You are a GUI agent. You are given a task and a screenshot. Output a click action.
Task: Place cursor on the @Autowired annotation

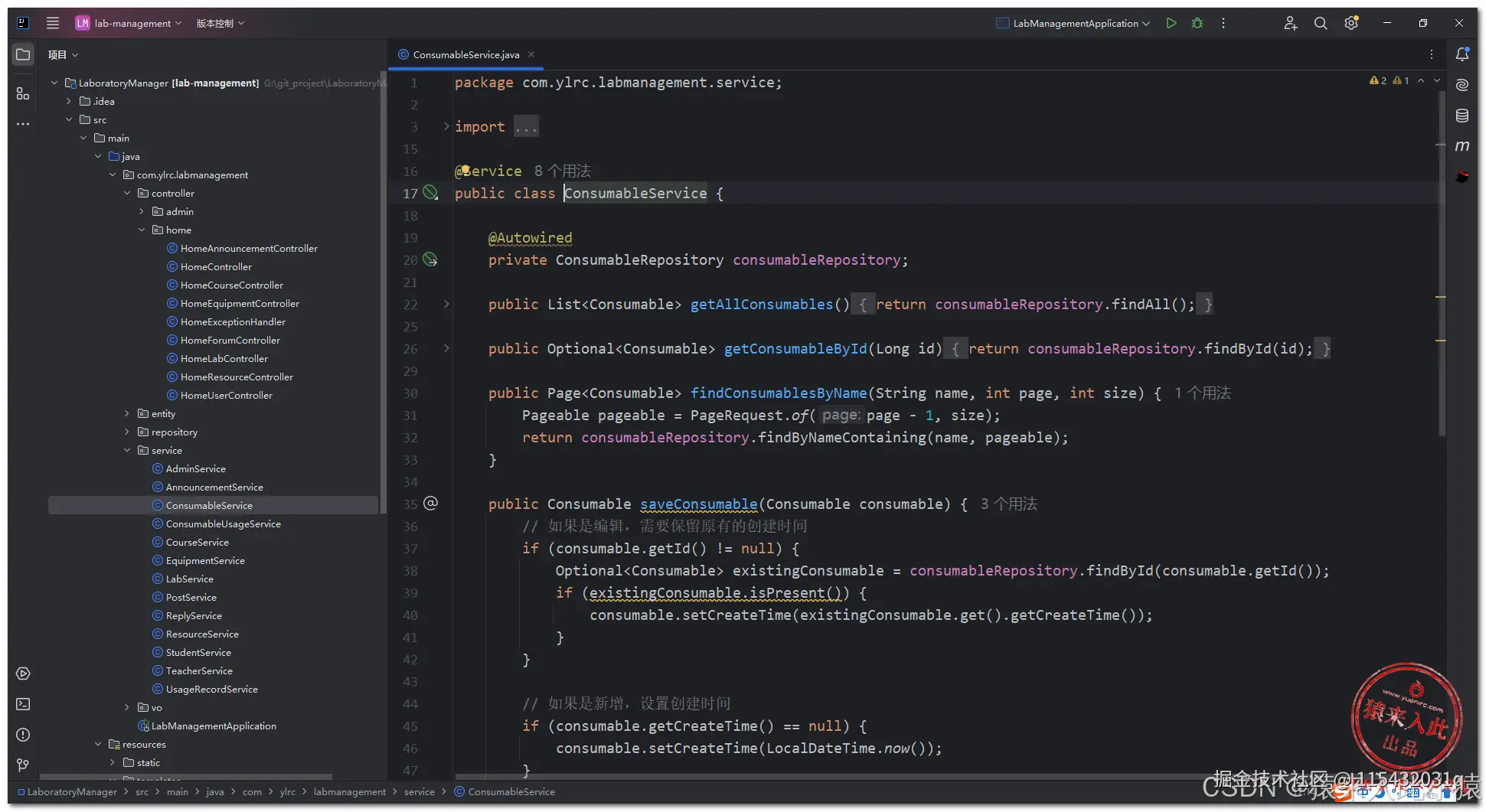(x=530, y=238)
